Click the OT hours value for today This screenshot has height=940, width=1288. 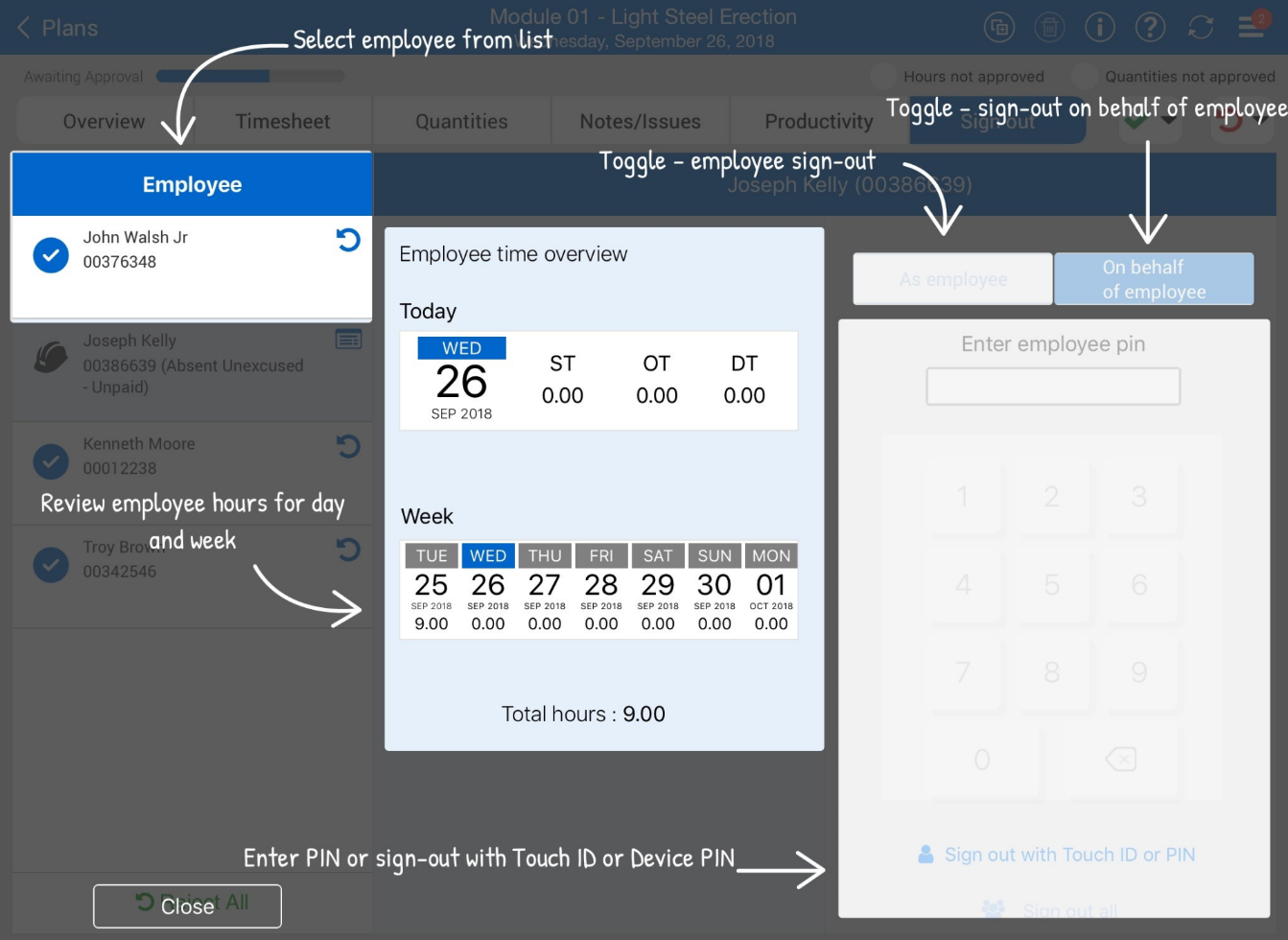click(657, 395)
